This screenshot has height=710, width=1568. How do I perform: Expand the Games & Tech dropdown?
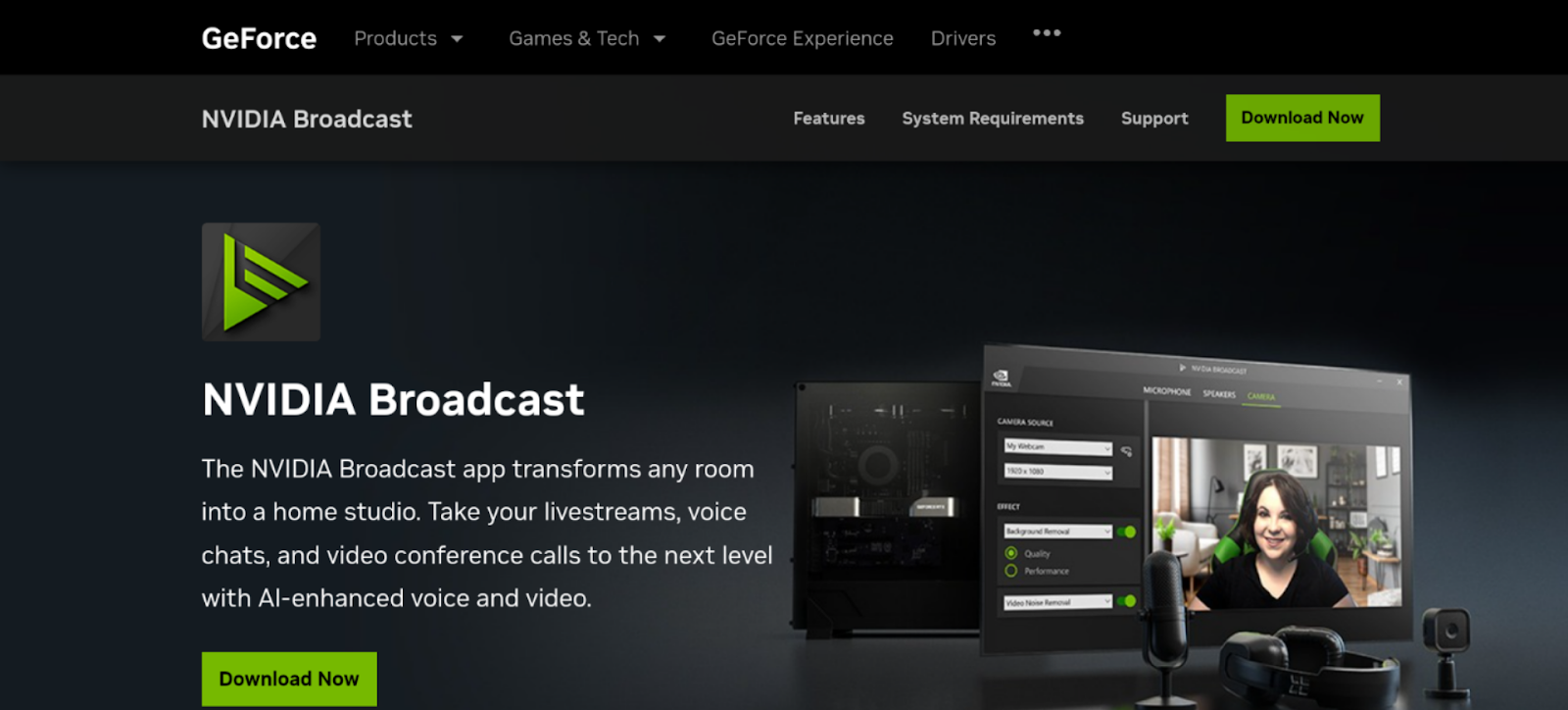point(587,38)
